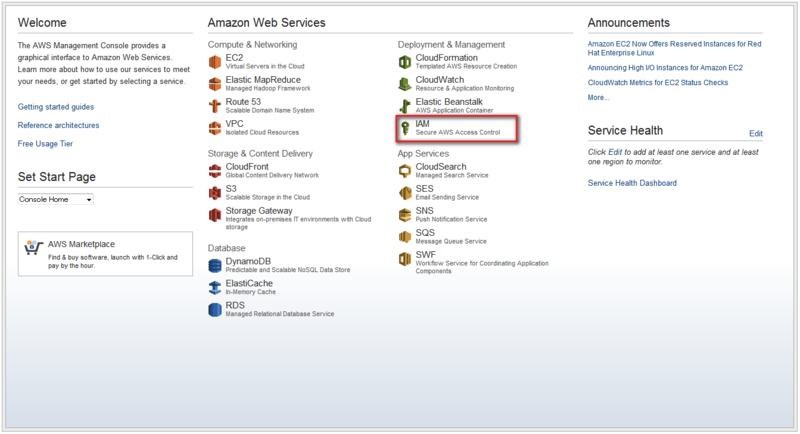Open the CloudSearch service link

pos(441,166)
